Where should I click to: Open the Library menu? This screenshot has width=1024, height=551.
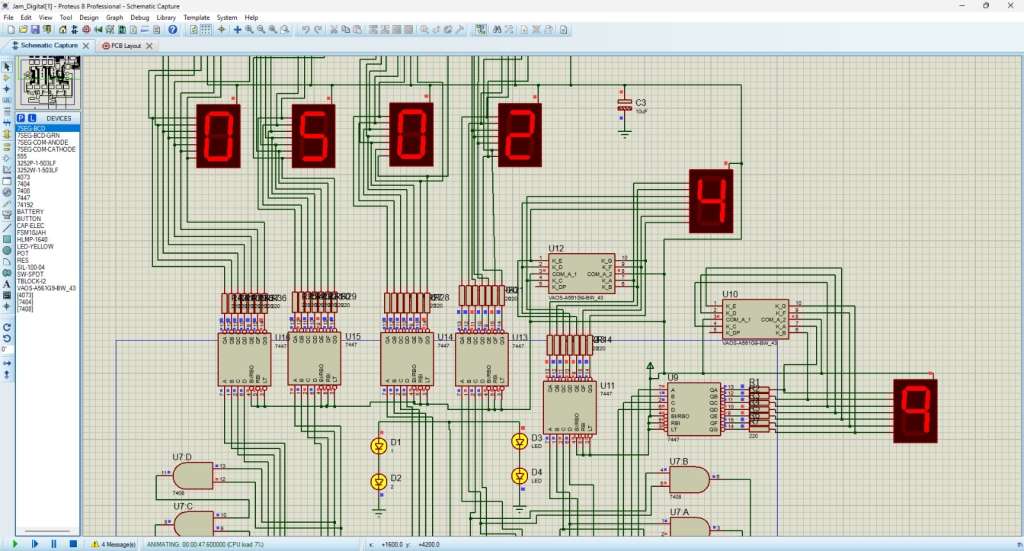click(x=166, y=18)
